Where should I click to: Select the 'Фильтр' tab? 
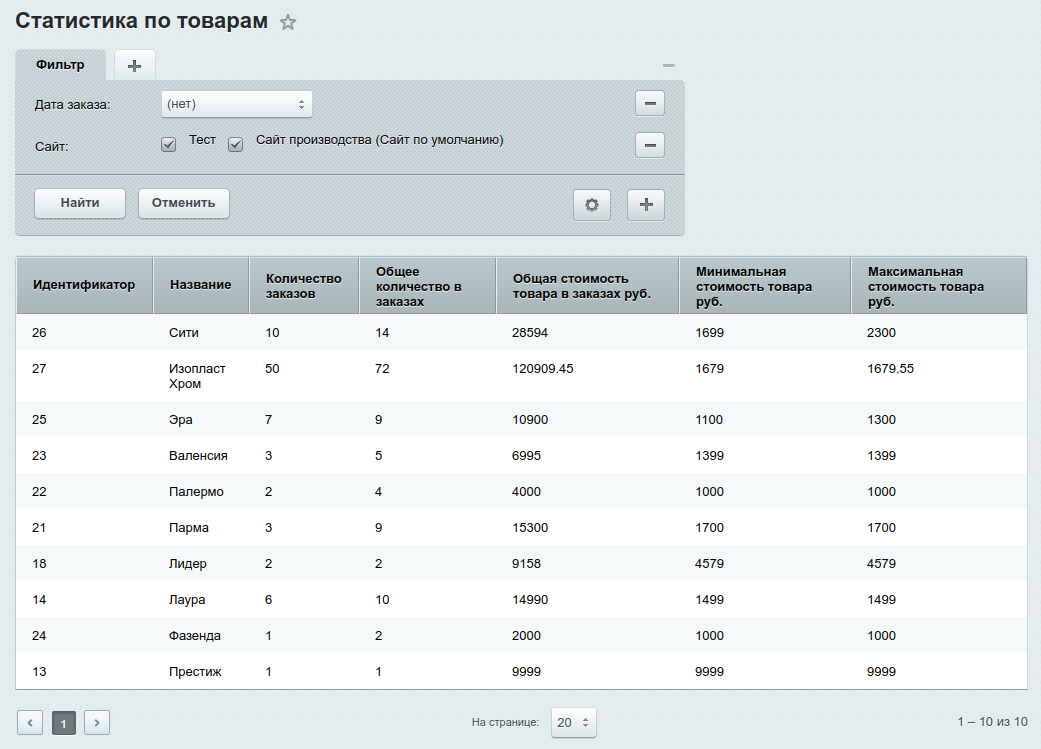(60, 65)
